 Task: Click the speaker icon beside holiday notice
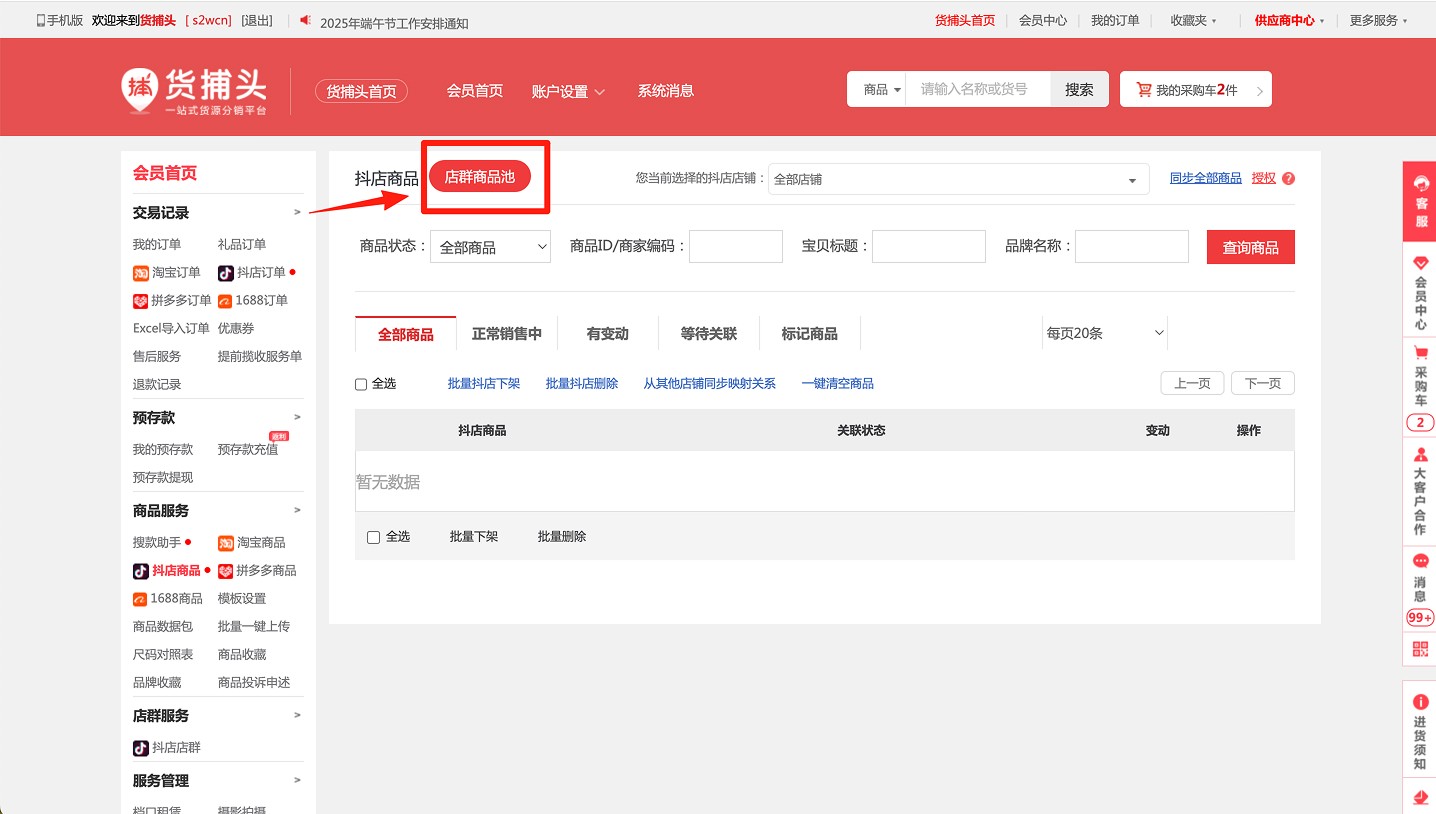(305, 21)
